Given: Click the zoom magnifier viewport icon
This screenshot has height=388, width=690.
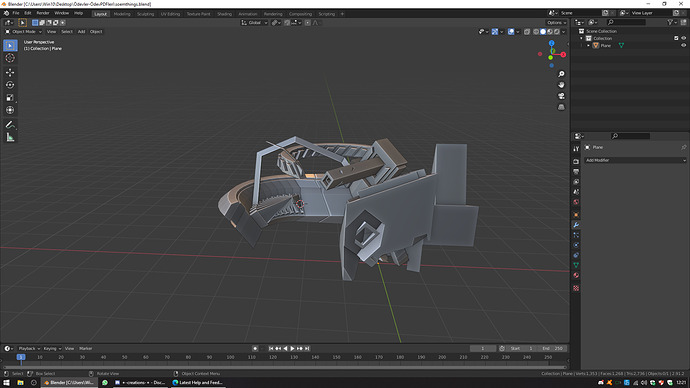Looking at the screenshot, I should 561,74.
